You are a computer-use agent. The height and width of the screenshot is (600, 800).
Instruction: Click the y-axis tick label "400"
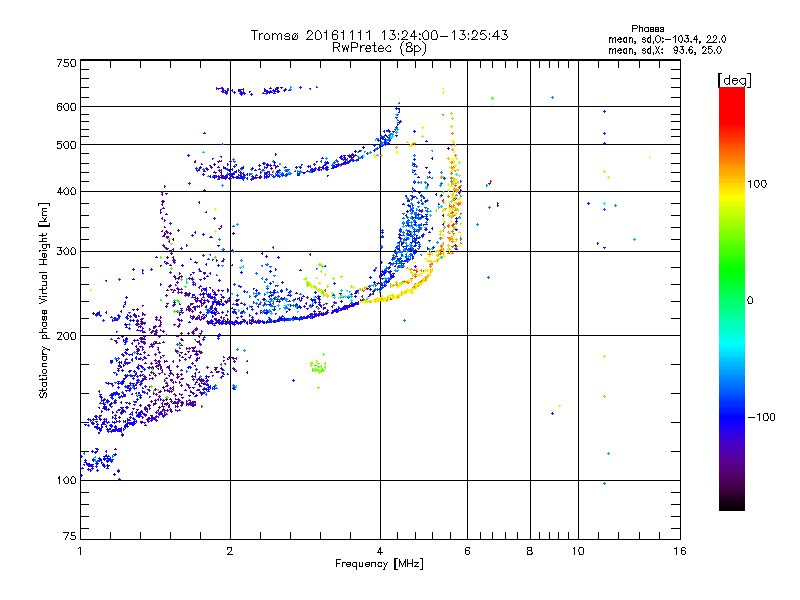66,192
